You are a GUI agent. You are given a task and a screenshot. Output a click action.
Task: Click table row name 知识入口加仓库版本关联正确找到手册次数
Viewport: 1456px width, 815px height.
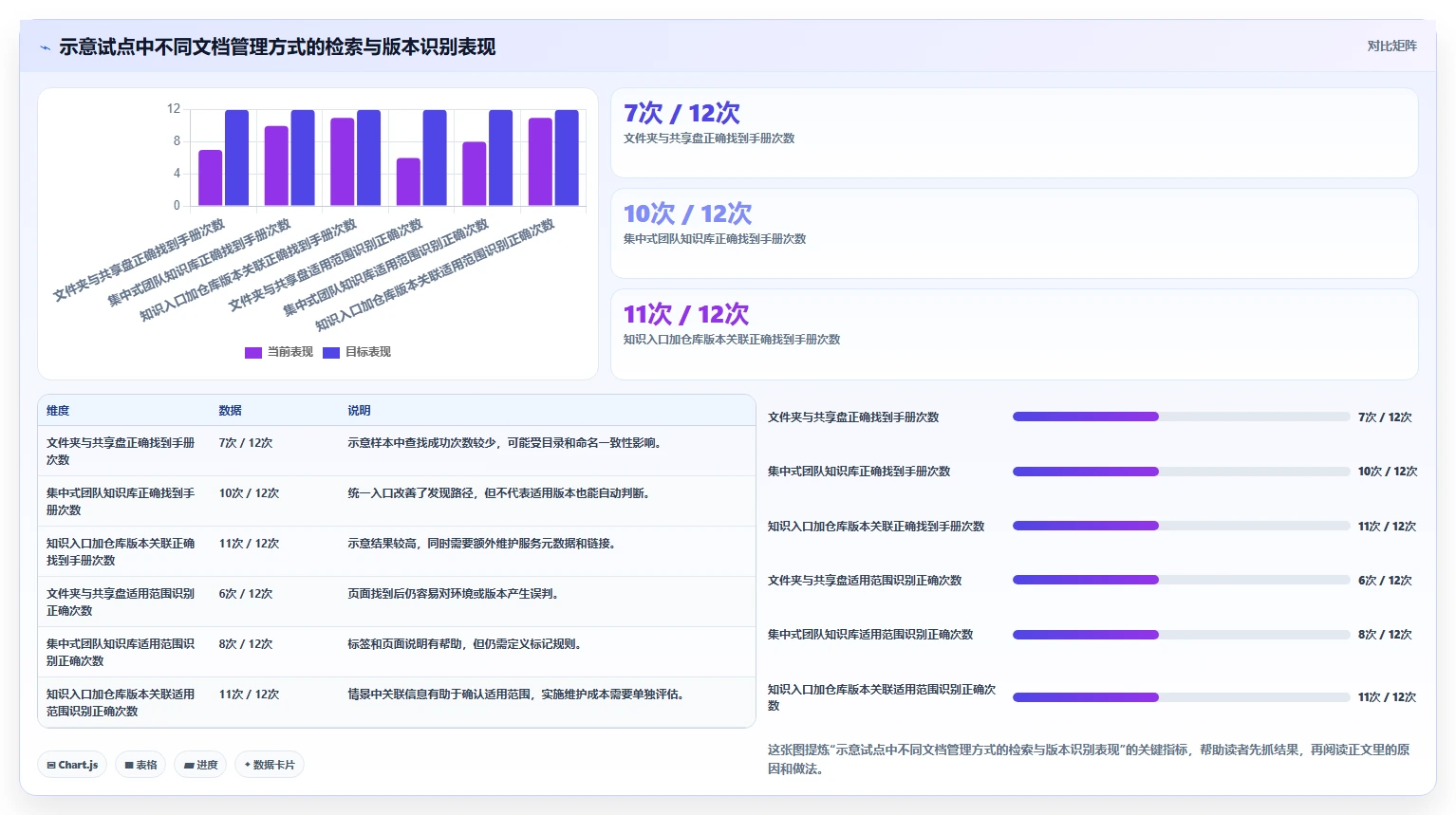(x=121, y=552)
